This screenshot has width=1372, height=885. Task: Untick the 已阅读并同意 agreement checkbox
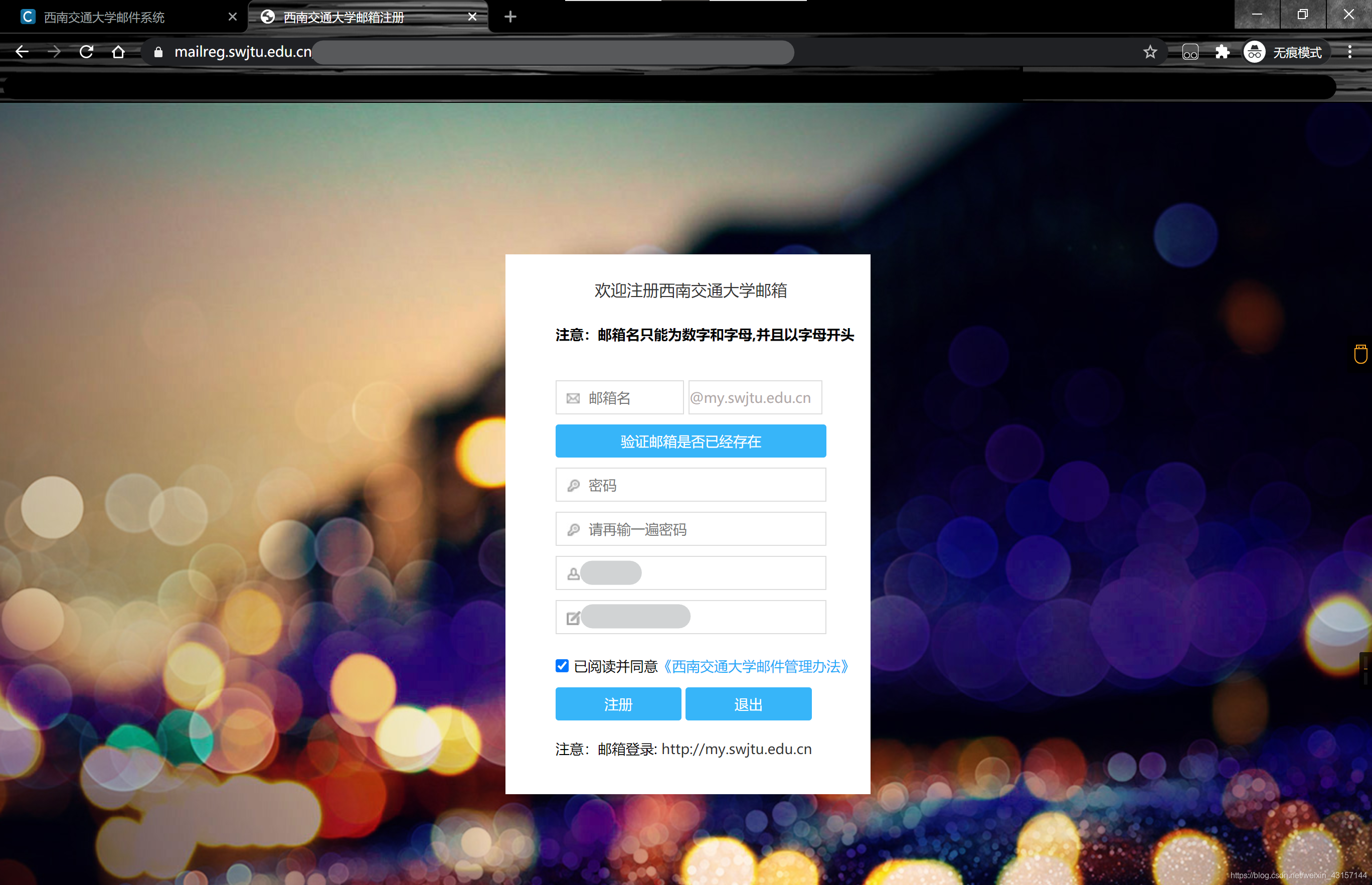562,665
